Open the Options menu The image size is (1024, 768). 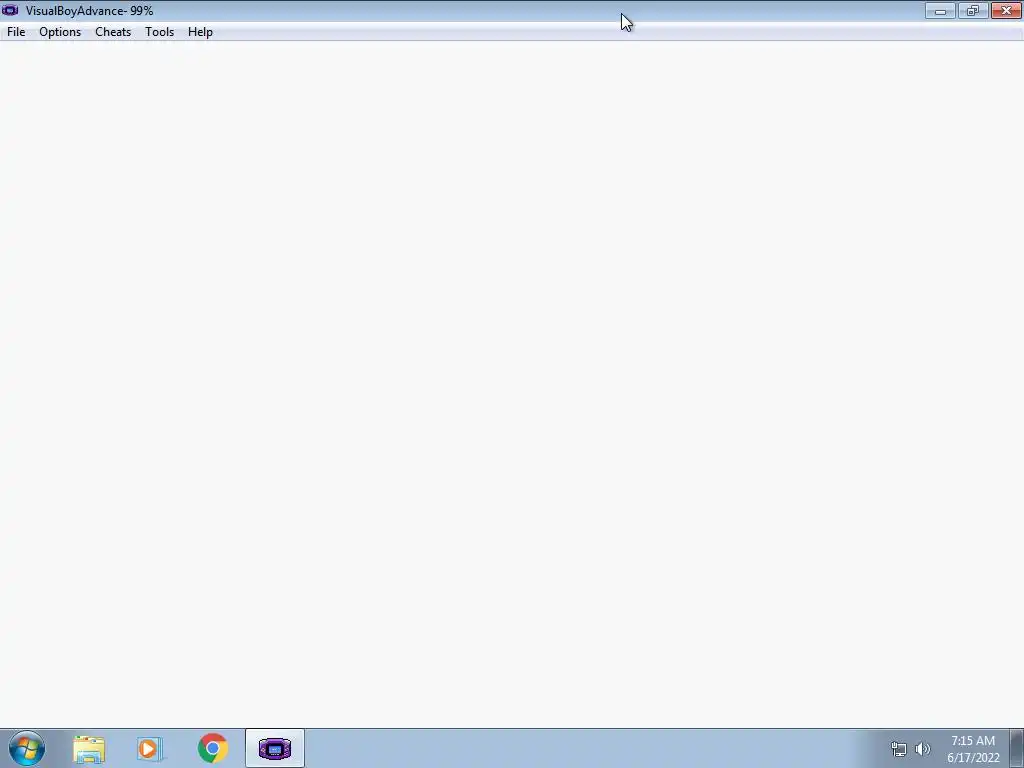[60, 32]
